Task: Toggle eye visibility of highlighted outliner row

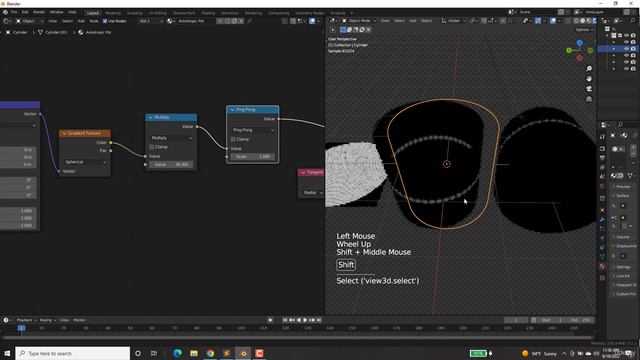Action: click(x=627, y=49)
